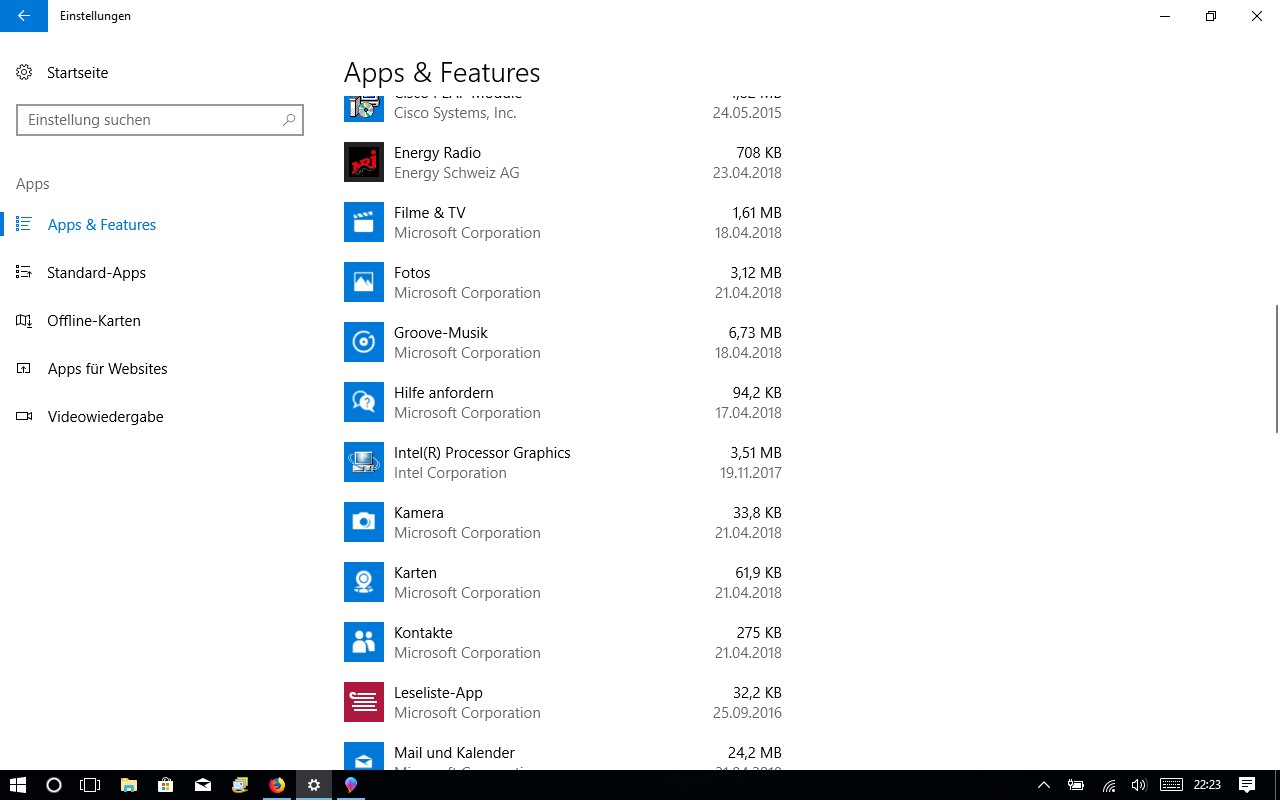The width and height of the screenshot is (1280, 800).
Task: Click the 19.11.2017 install date
Action: pos(751,473)
